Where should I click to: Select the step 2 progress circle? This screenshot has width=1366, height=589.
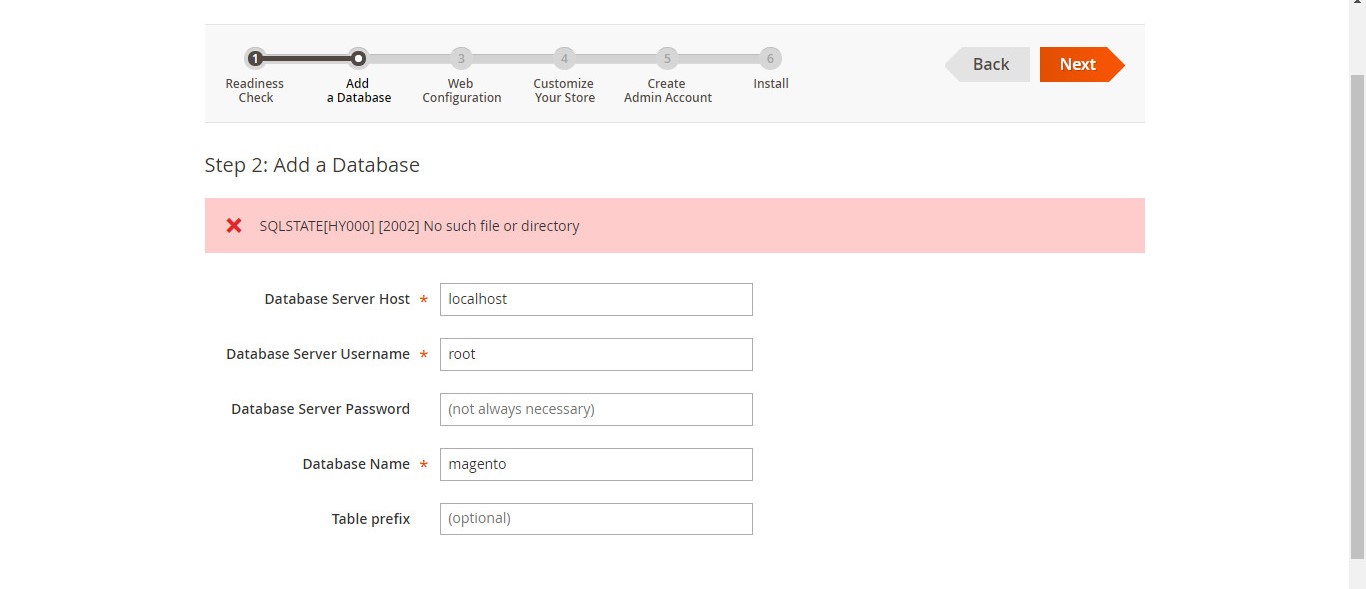[x=358, y=58]
